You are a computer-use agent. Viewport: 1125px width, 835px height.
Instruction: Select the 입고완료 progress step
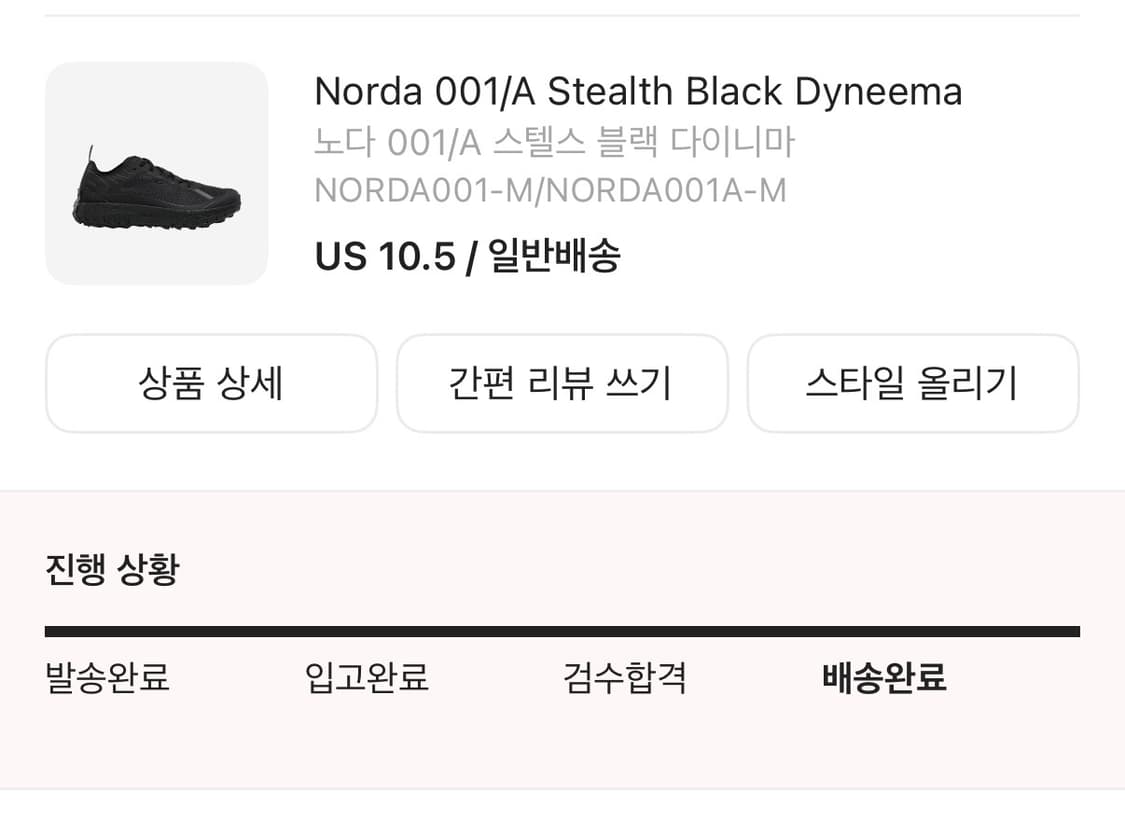tap(367, 677)
